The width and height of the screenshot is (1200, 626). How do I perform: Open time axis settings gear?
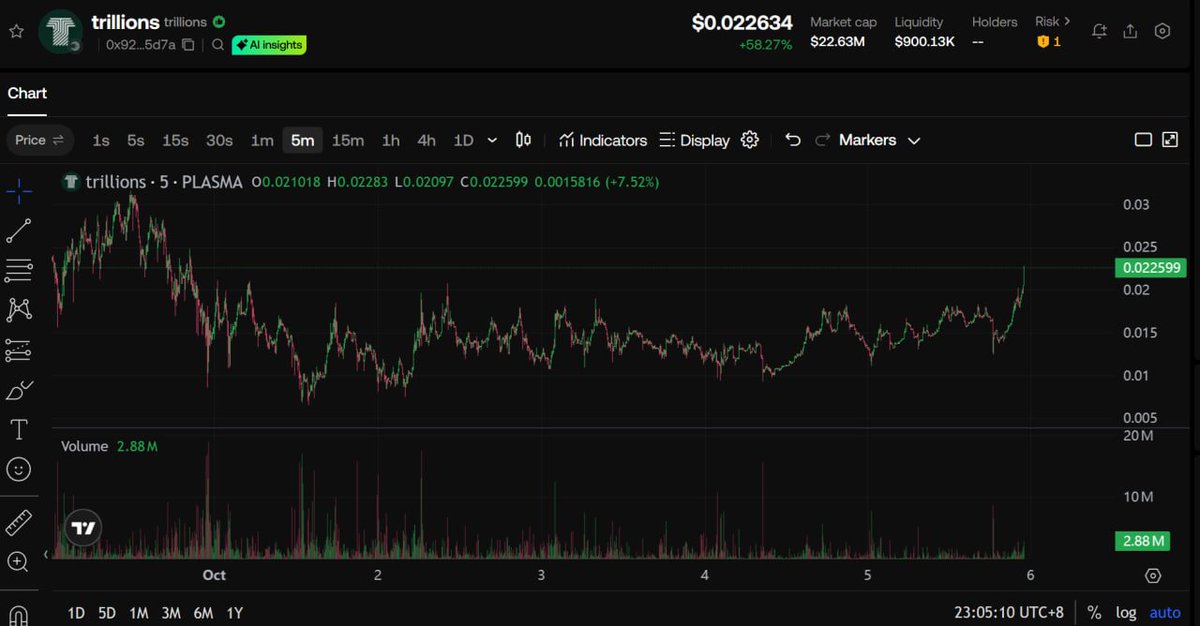[1153, 576]
